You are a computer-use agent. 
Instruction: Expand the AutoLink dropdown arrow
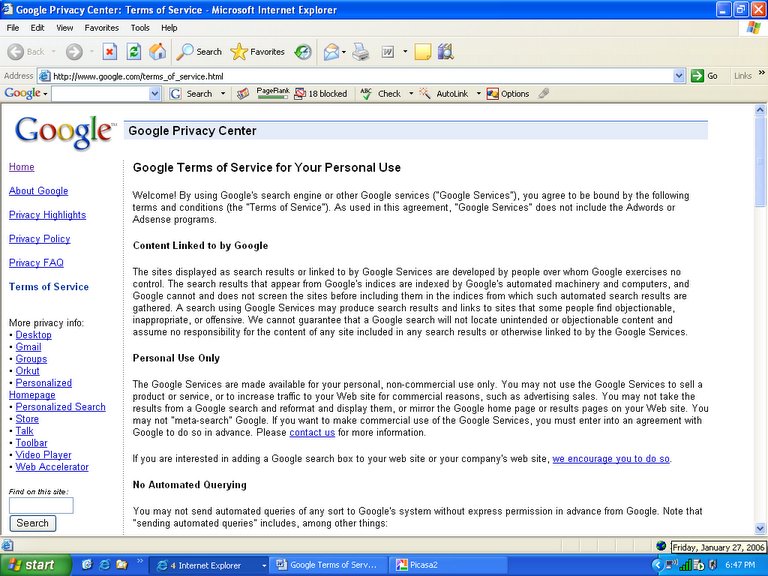[x=478, y=94]
